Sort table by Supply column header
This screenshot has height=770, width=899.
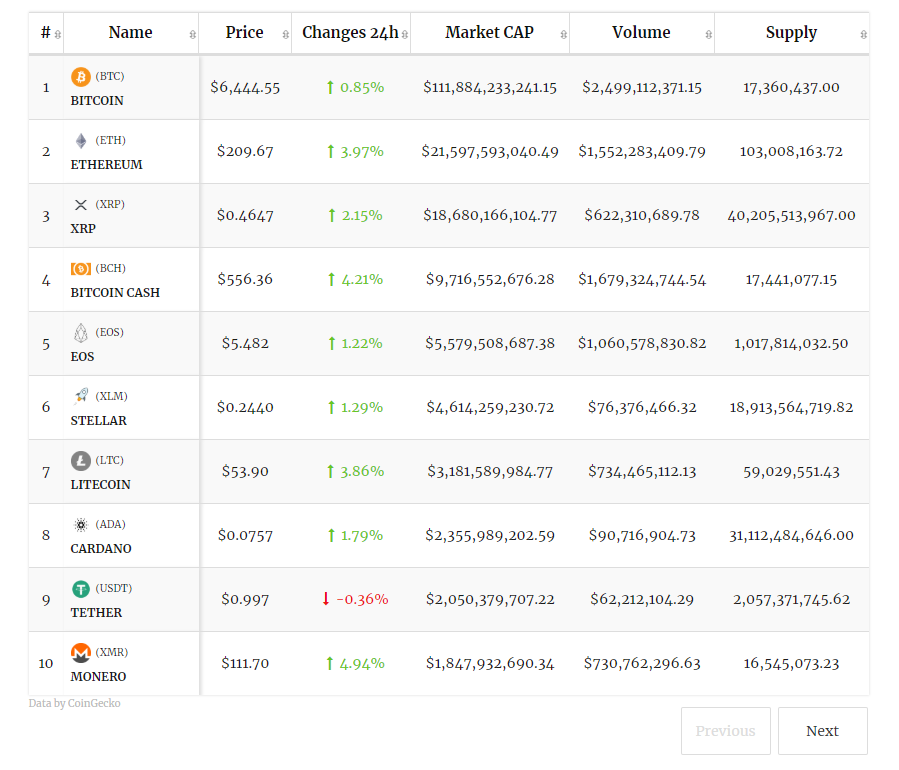click(x=791, y=33)
